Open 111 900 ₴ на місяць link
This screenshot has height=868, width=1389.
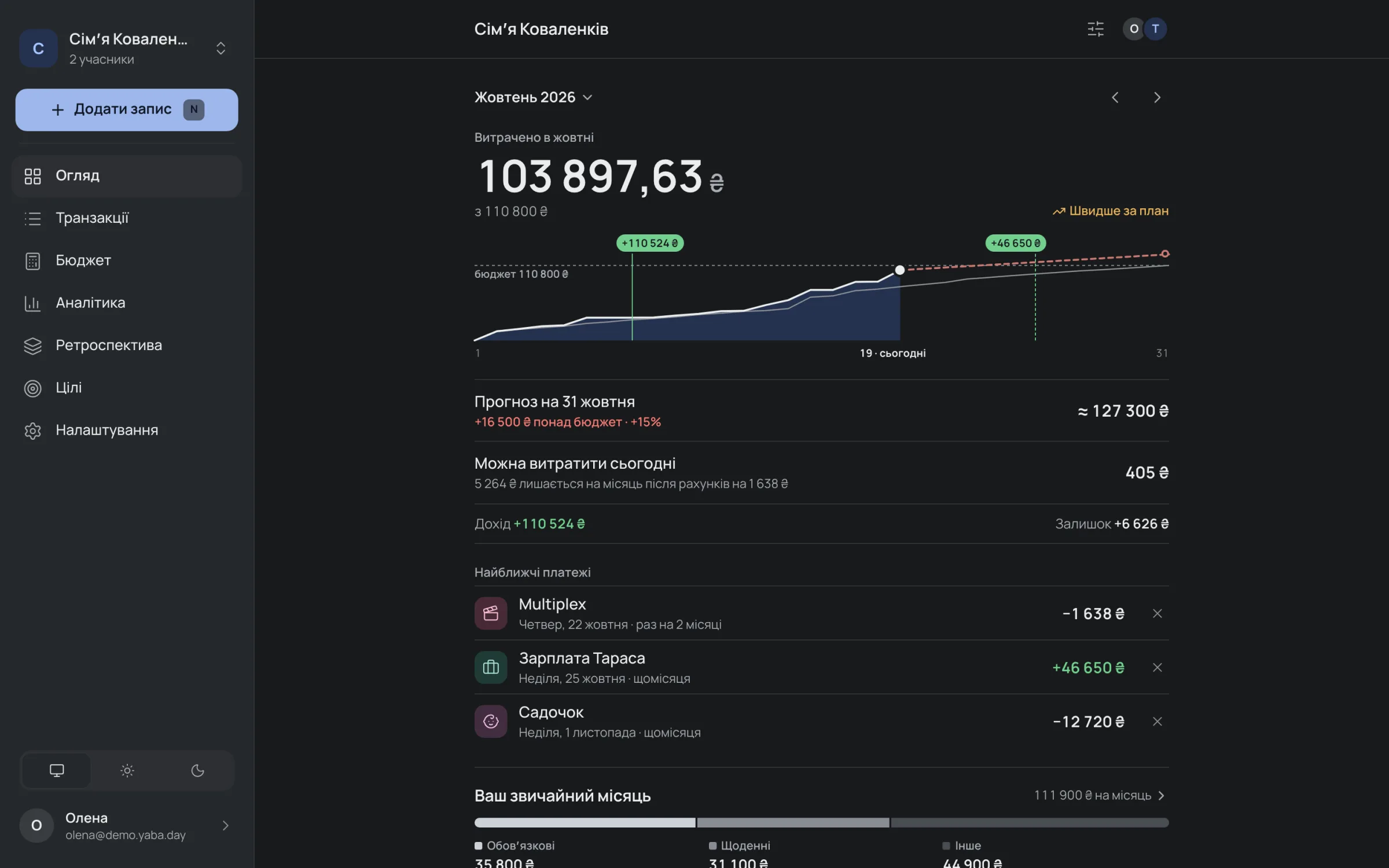coord(1100,796)
